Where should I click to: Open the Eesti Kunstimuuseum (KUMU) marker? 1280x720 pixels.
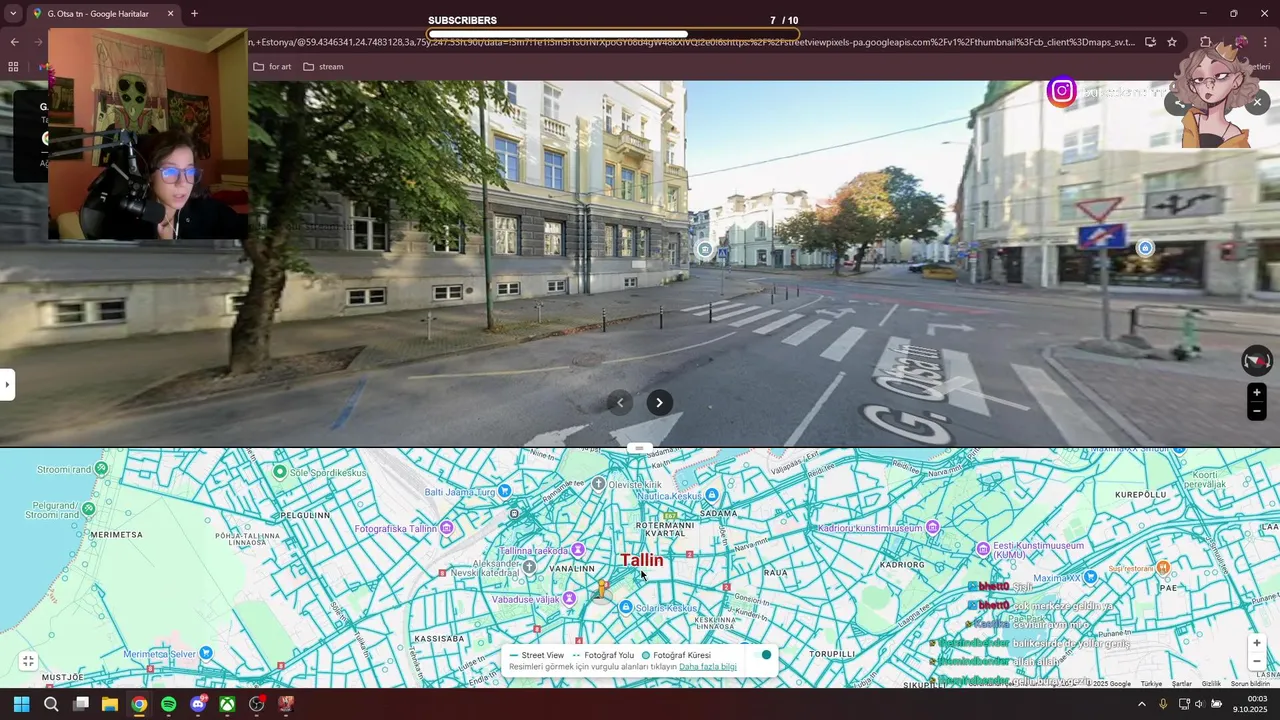point(983,549)
